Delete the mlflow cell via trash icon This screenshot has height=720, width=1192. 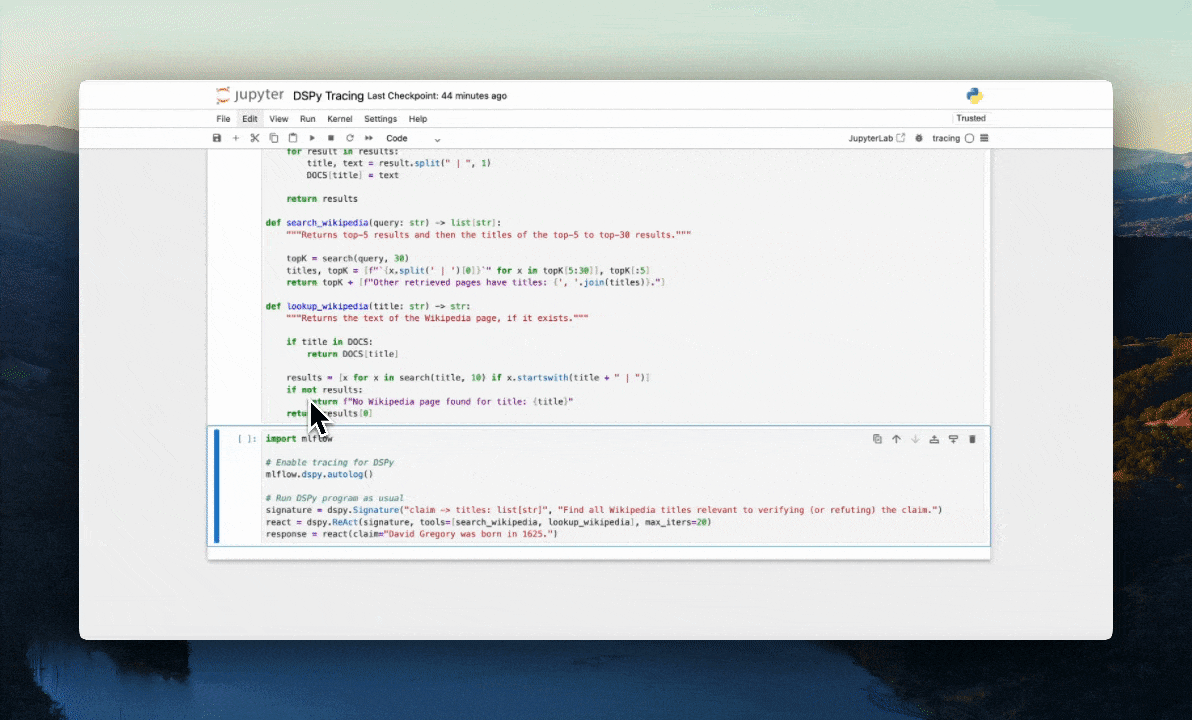(971, 438)
